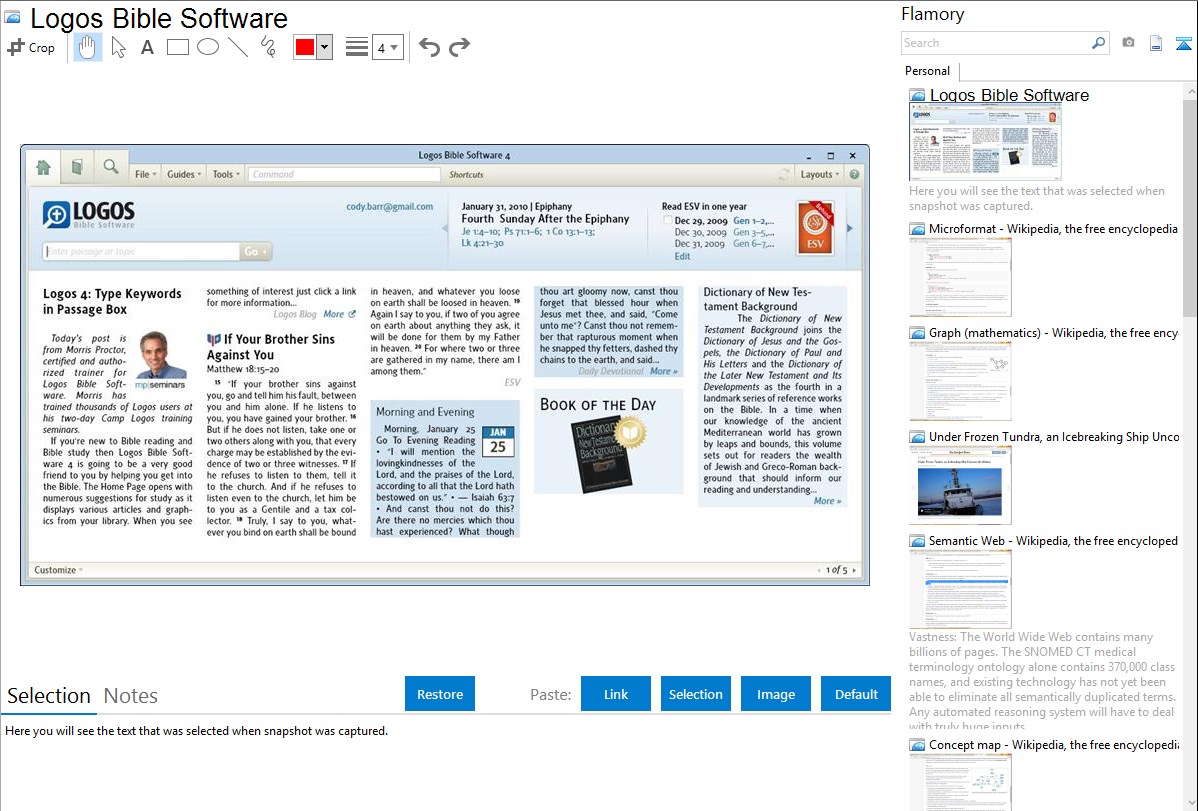Select the arrow pointer tool
Viewport: 1198px width, 811px height.
click(118, 47)
